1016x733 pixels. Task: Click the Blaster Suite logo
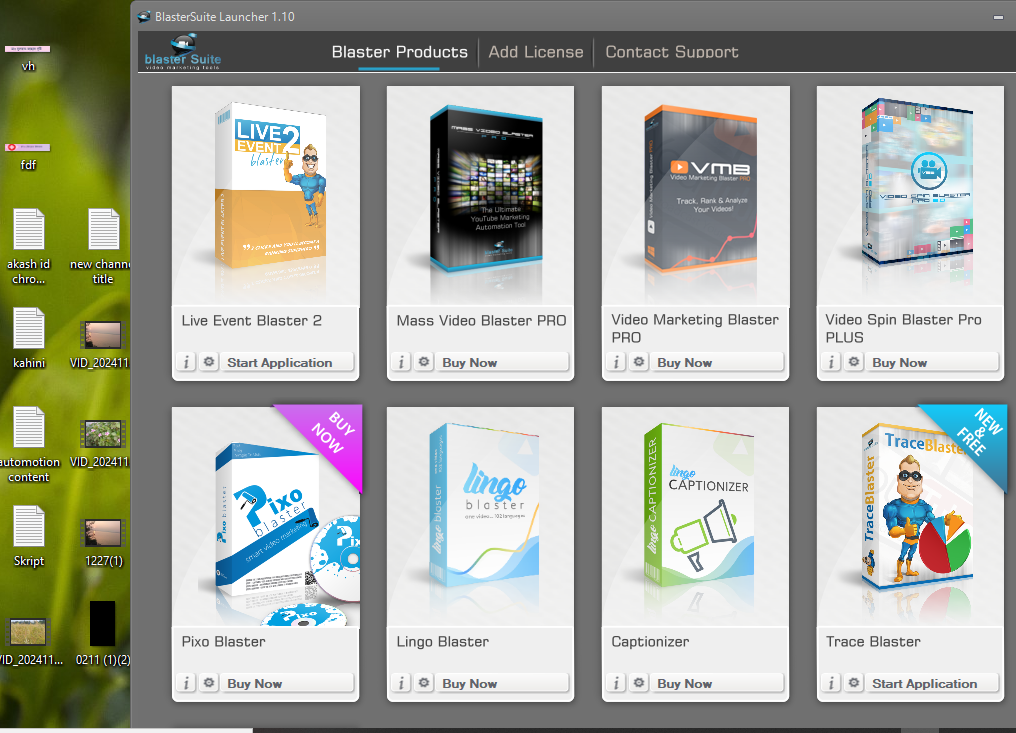[183, 52]
